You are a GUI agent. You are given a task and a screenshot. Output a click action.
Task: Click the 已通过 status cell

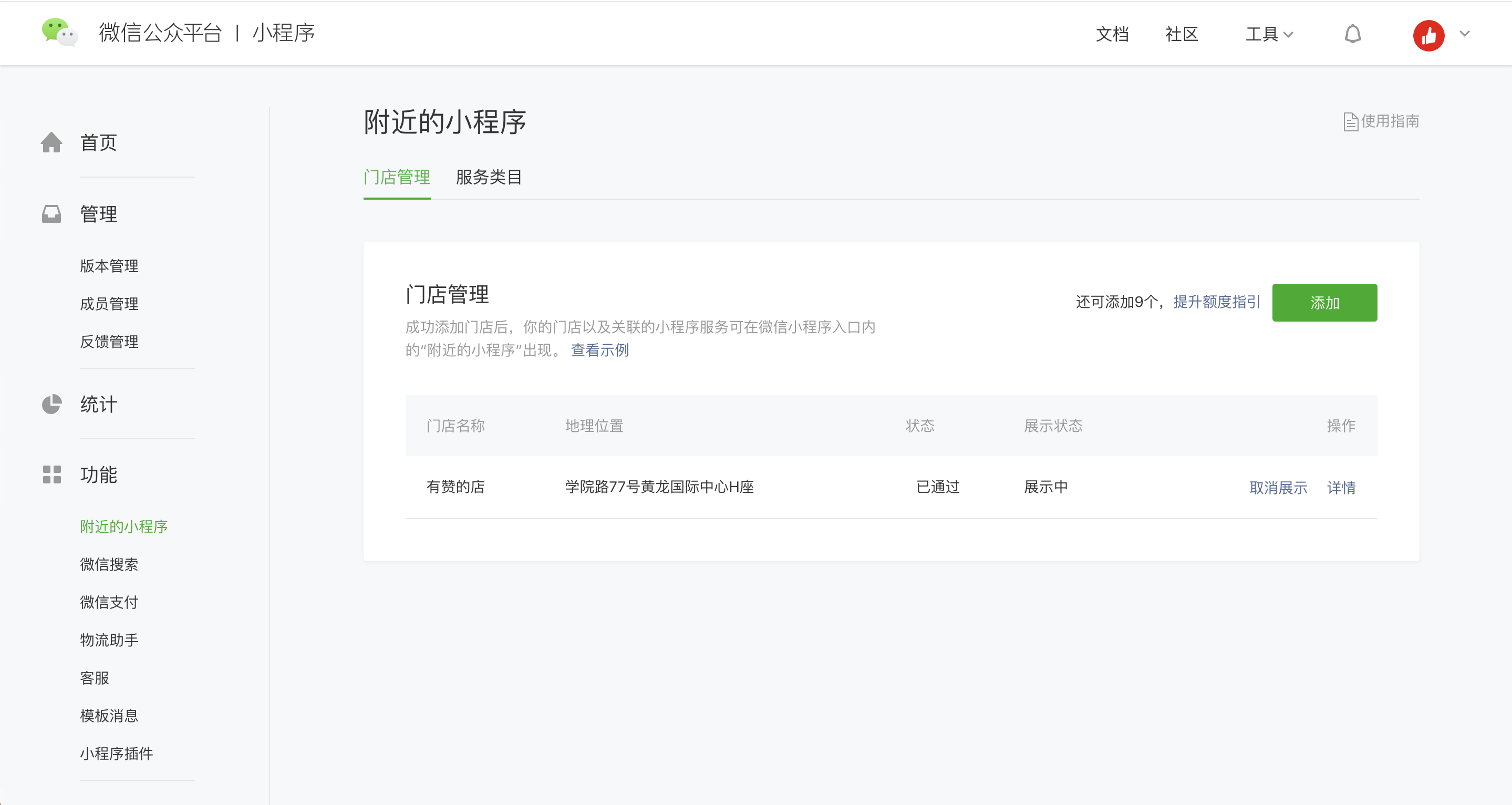click(937, 487)
